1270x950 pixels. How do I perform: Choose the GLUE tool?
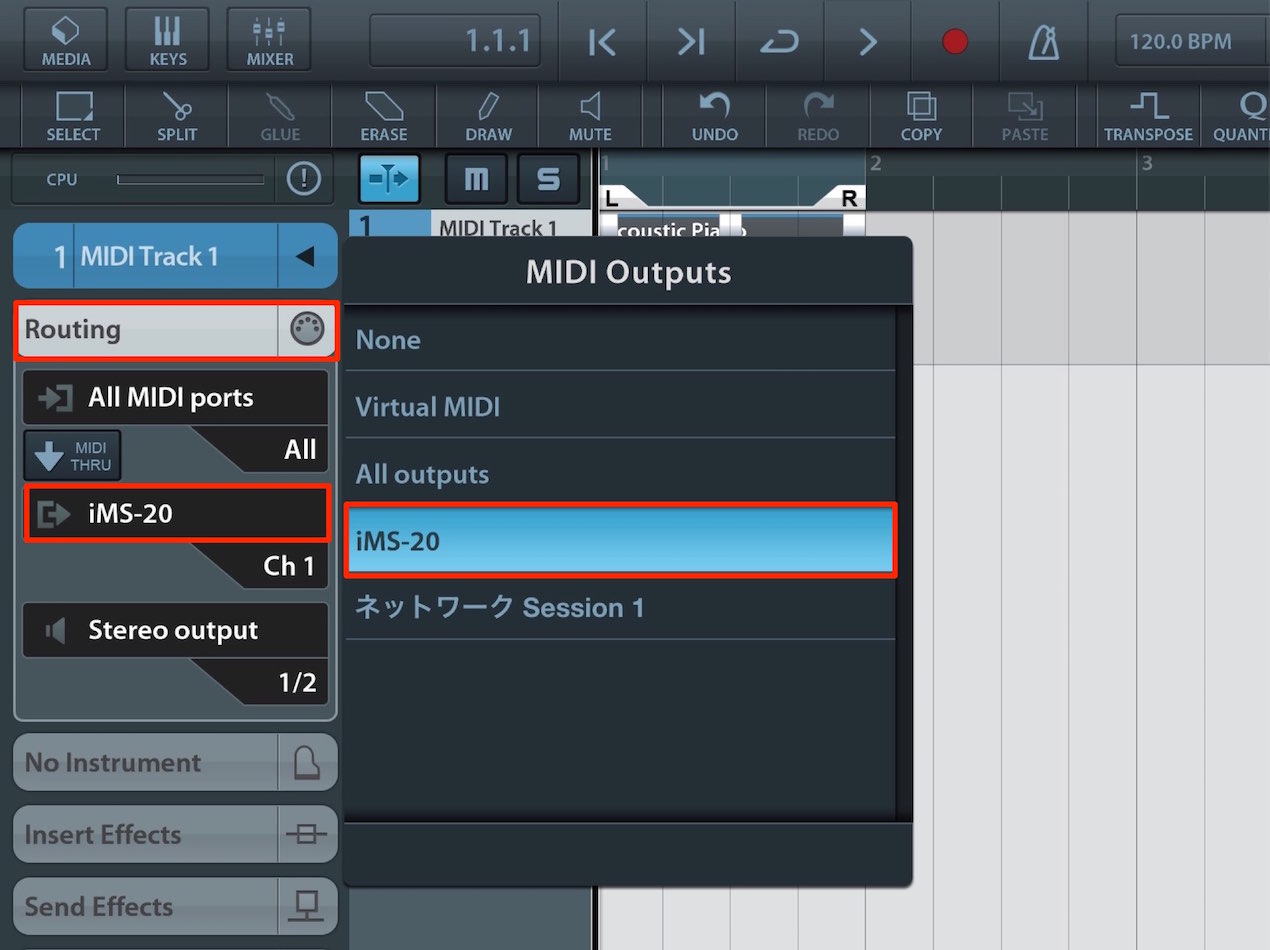[280, 116]
